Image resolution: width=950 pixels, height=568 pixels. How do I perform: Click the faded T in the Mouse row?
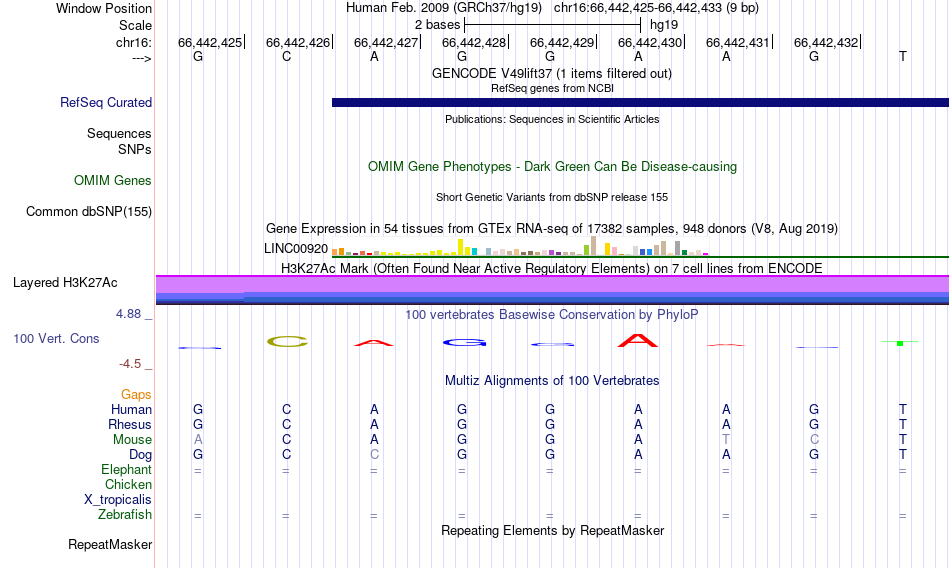click(x=726, y=439)
